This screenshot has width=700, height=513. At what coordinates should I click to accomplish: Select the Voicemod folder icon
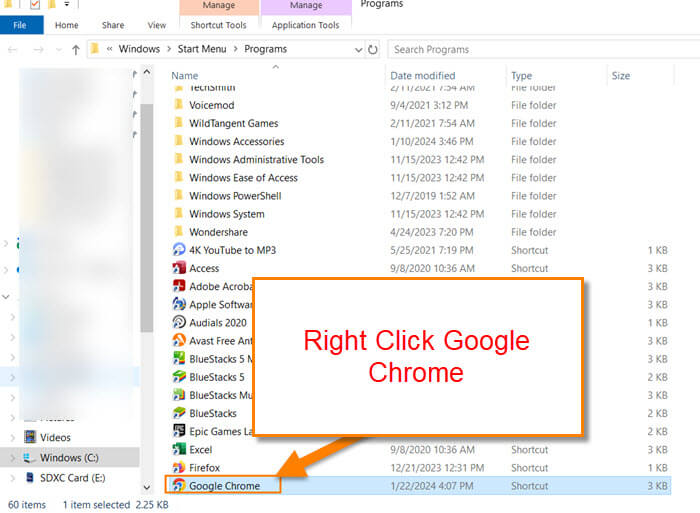pyautogui.click(x=179, y=104)
